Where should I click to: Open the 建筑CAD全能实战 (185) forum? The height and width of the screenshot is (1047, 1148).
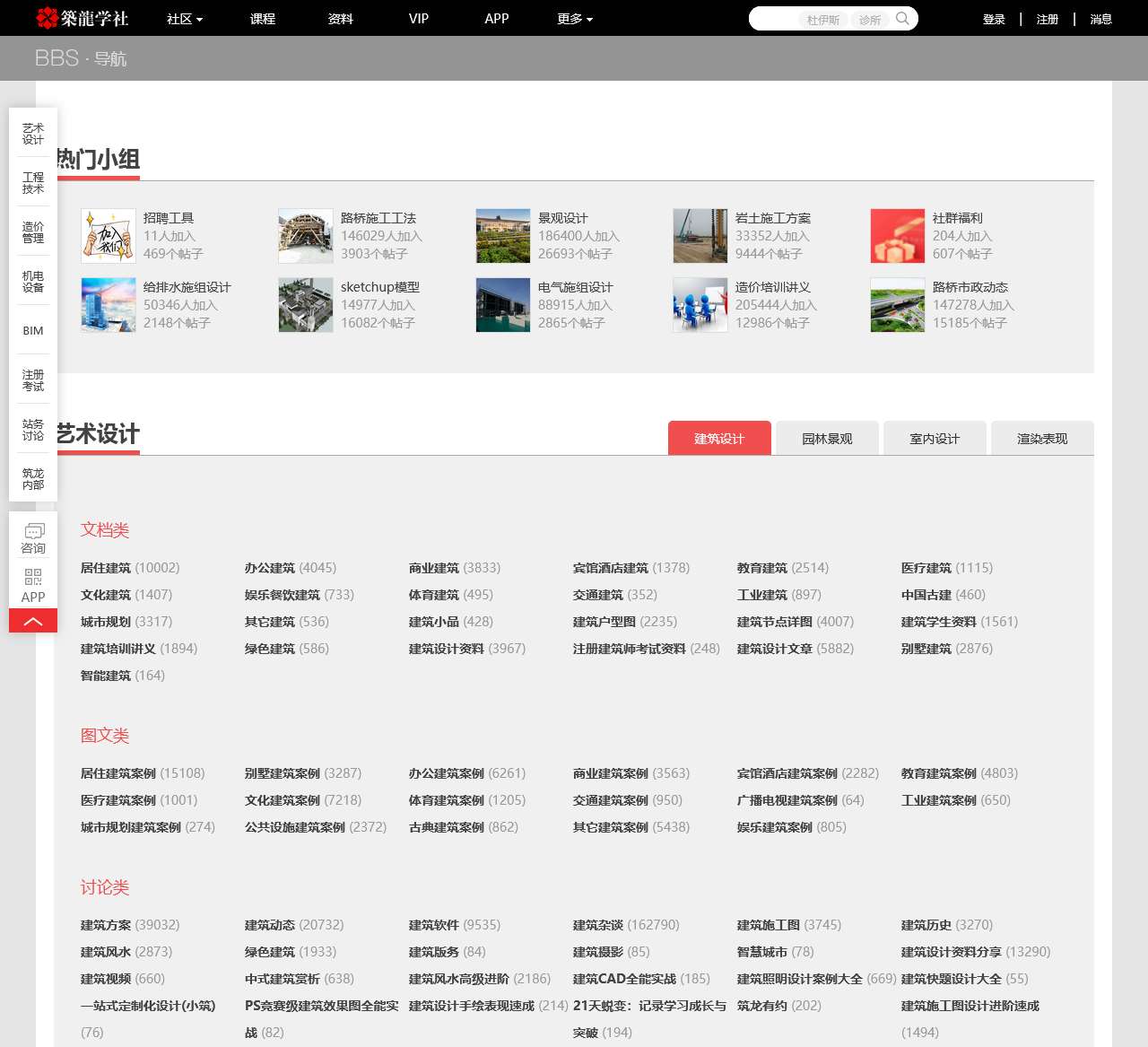[x=641, y=979]
